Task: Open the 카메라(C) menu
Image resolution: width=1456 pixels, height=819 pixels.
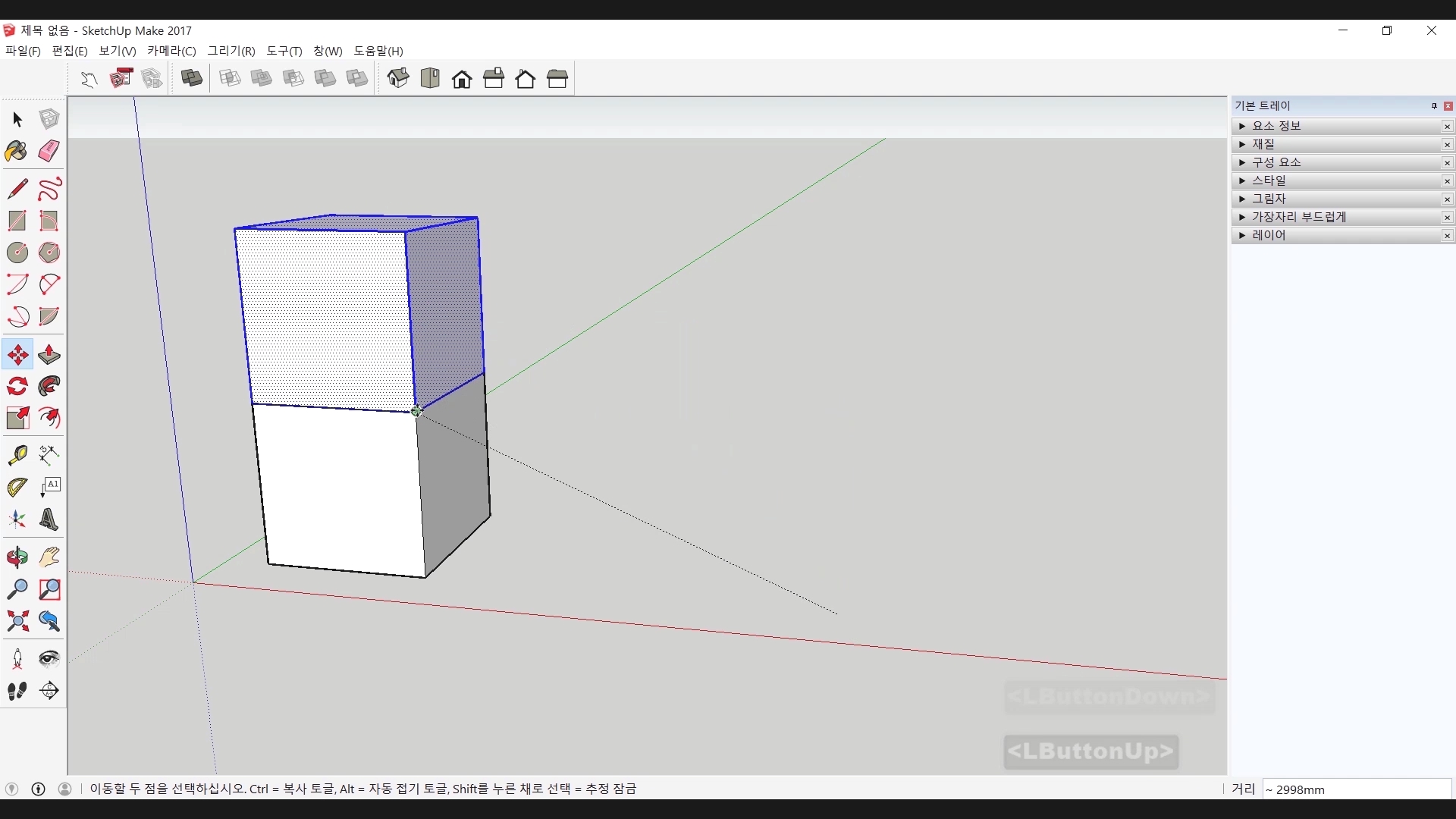Action: pyautogui.click(x=171, y=51)
